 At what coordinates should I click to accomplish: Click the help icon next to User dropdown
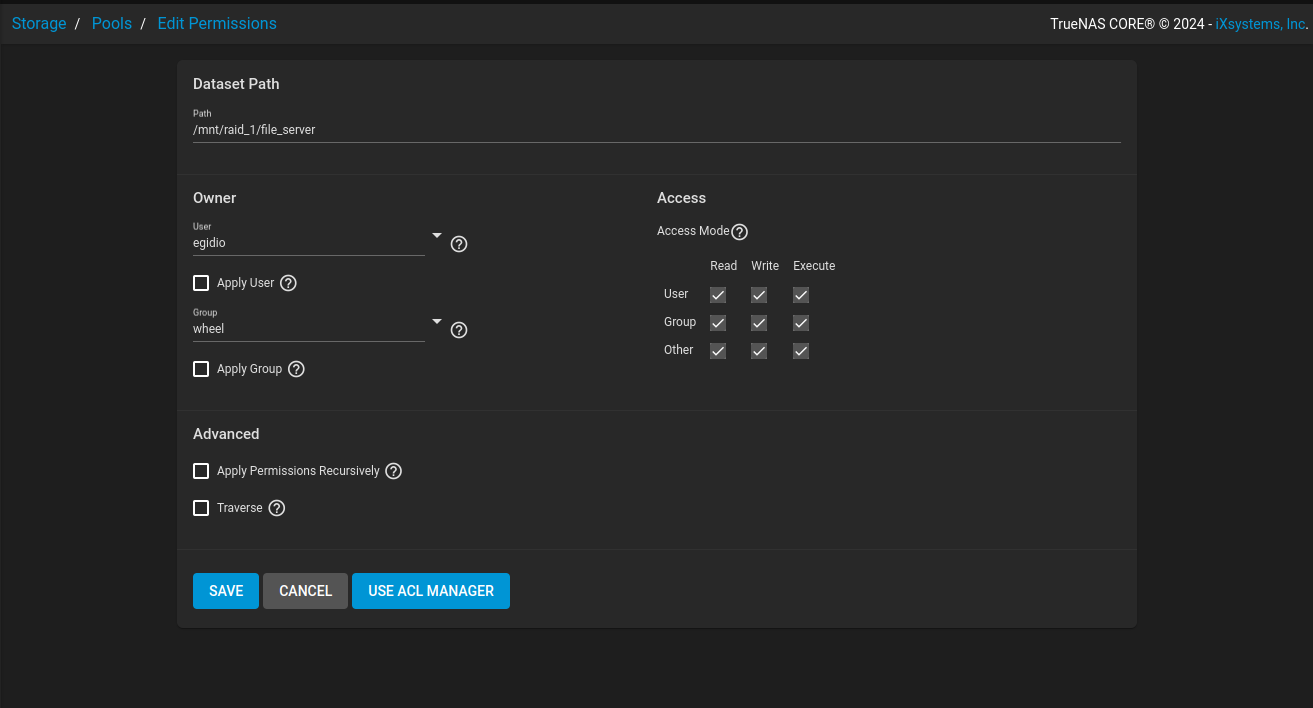point(459,244)
